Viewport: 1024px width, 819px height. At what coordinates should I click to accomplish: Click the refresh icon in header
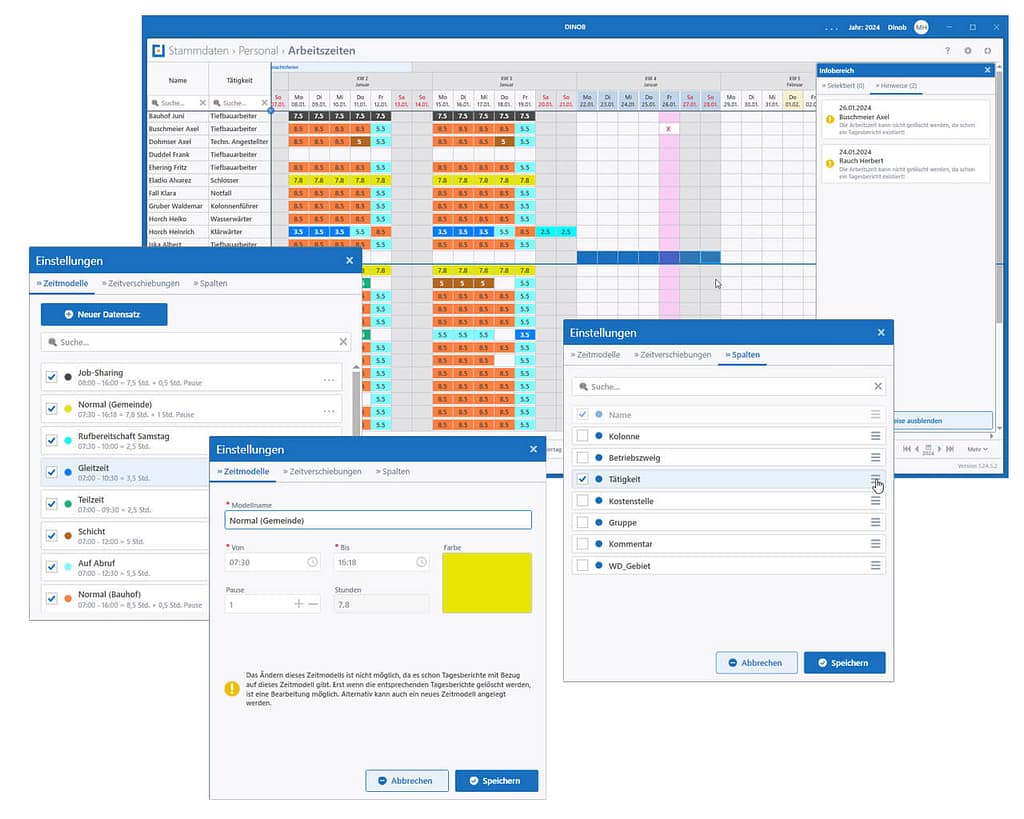tap(988, 50)
